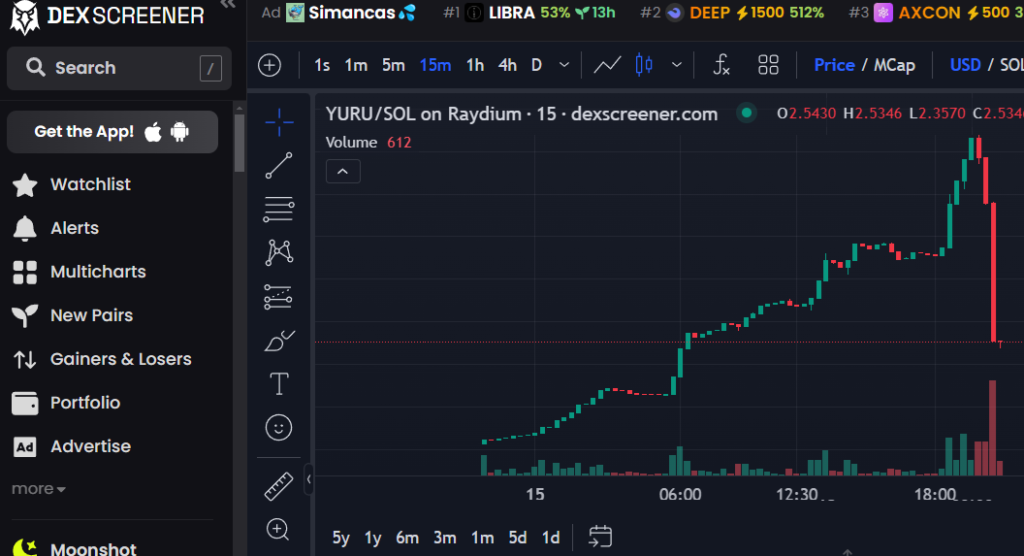Click the Volume 612 indicator label
1024x556 pixels.
368,142
